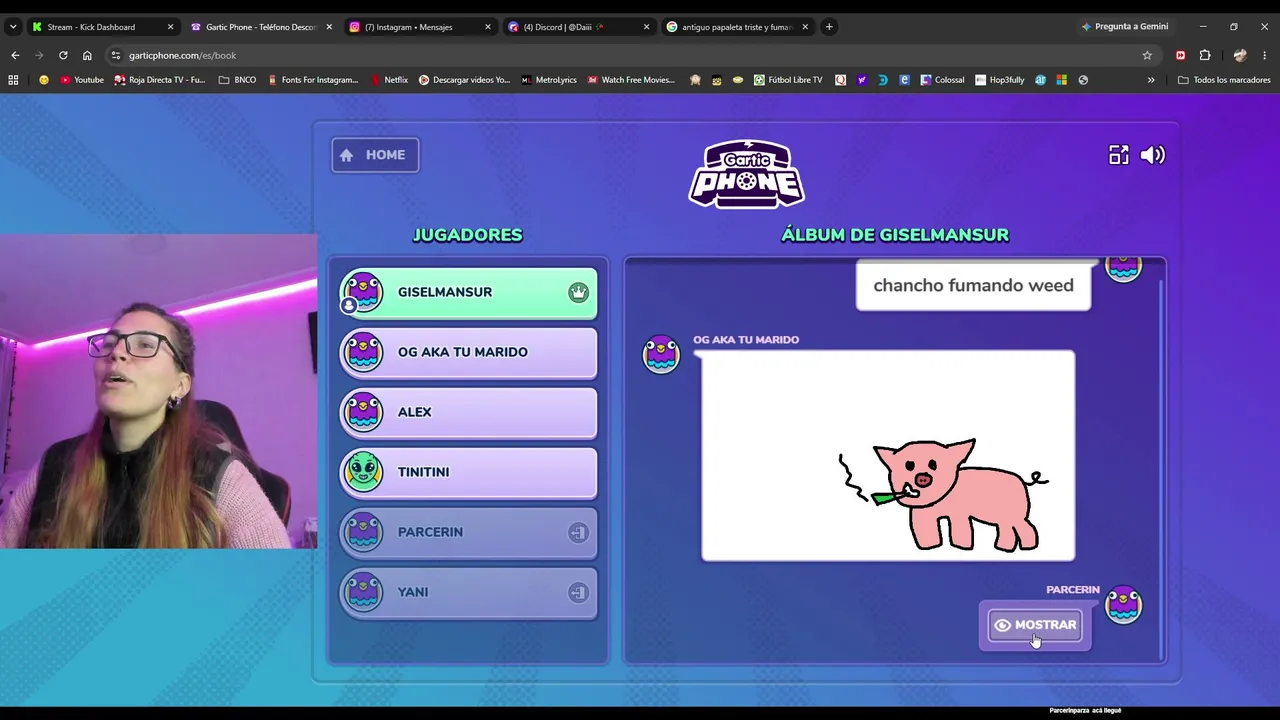Image resolution: width=1280 pixels, height=720 pixels.
Task: Close the Instagram tab
Action: point(488,27)
